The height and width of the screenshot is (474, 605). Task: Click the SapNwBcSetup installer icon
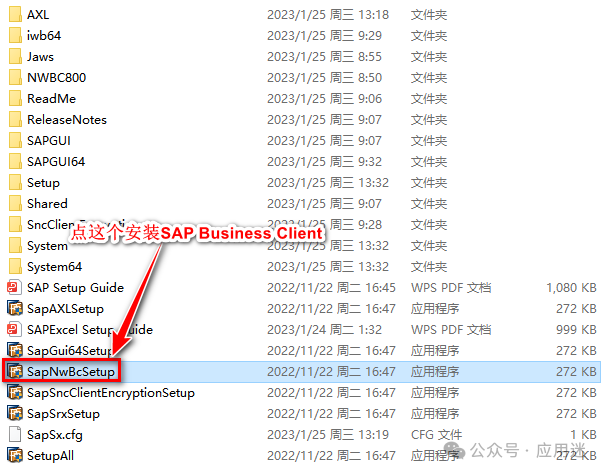[x=15, y=371]
